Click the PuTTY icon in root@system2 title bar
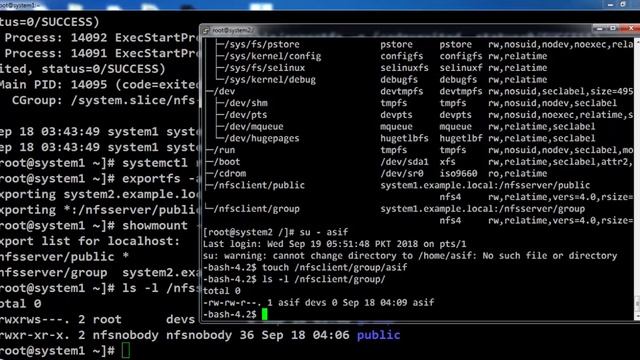Viewport: 640px width, 360px height. tap(206, 30)
